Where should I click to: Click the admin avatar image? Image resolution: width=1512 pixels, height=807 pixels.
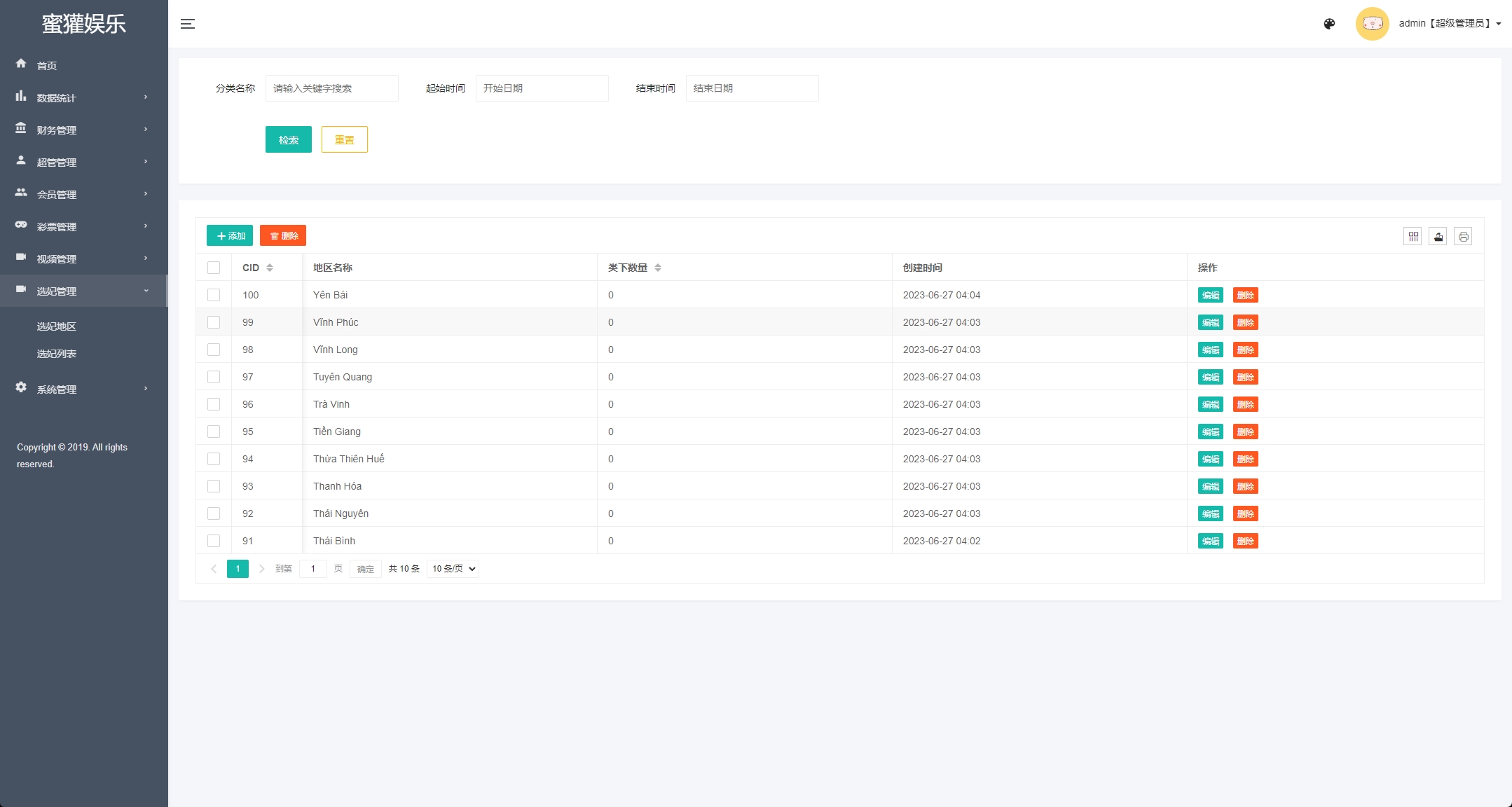coord(1372,24)
